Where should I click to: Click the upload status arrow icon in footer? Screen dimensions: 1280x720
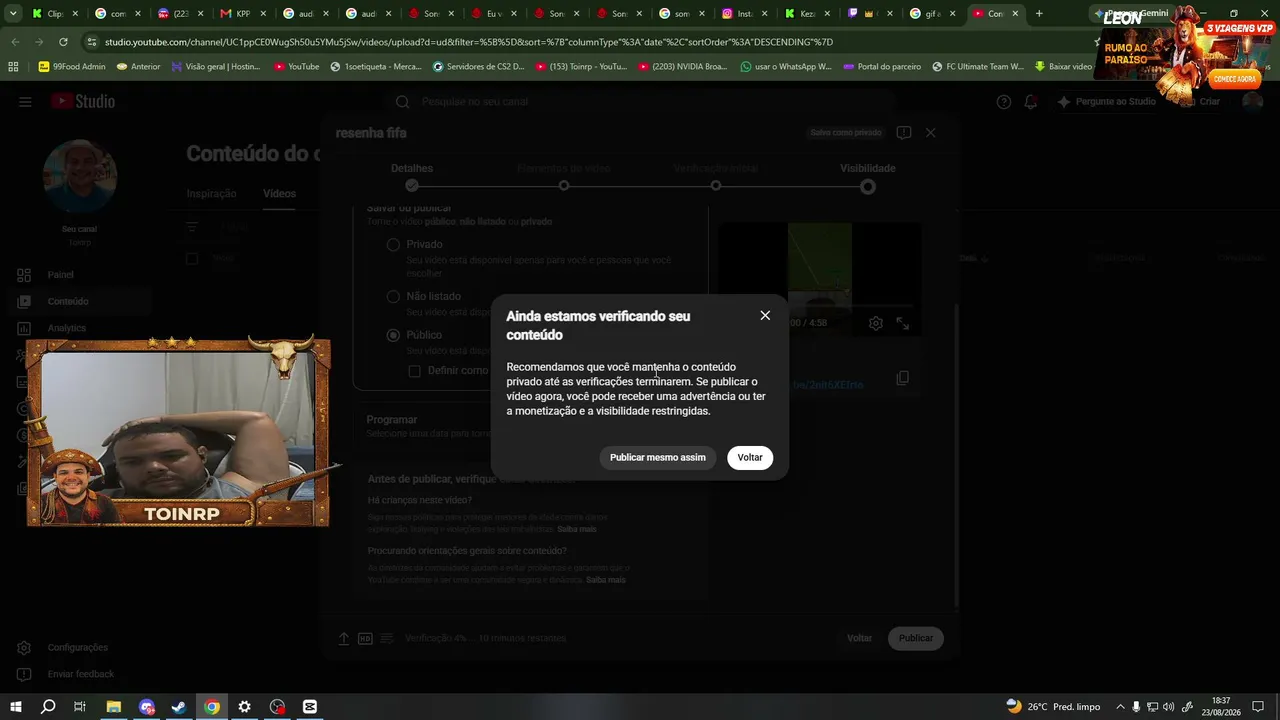coord(344,638)
